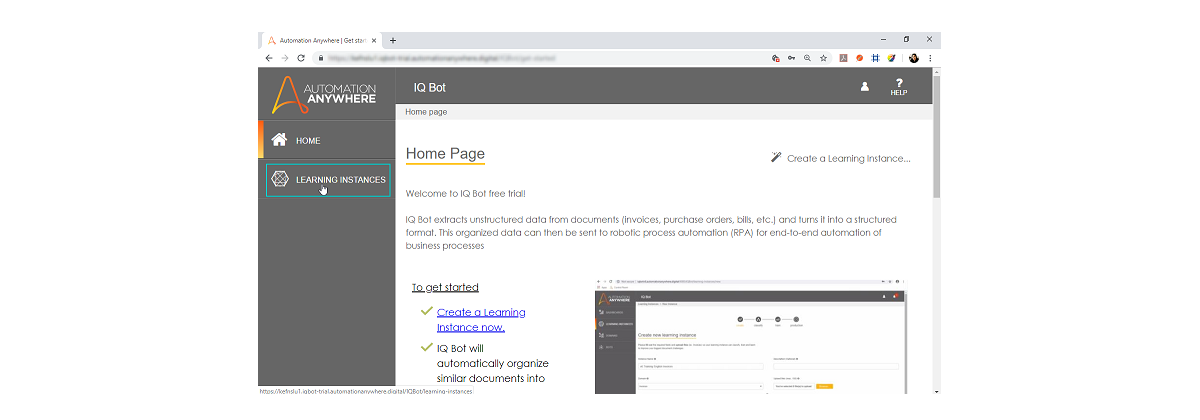The image size is (1200, 420).
Task: Open a new browser tab
Action: click(x=393, y=40)
